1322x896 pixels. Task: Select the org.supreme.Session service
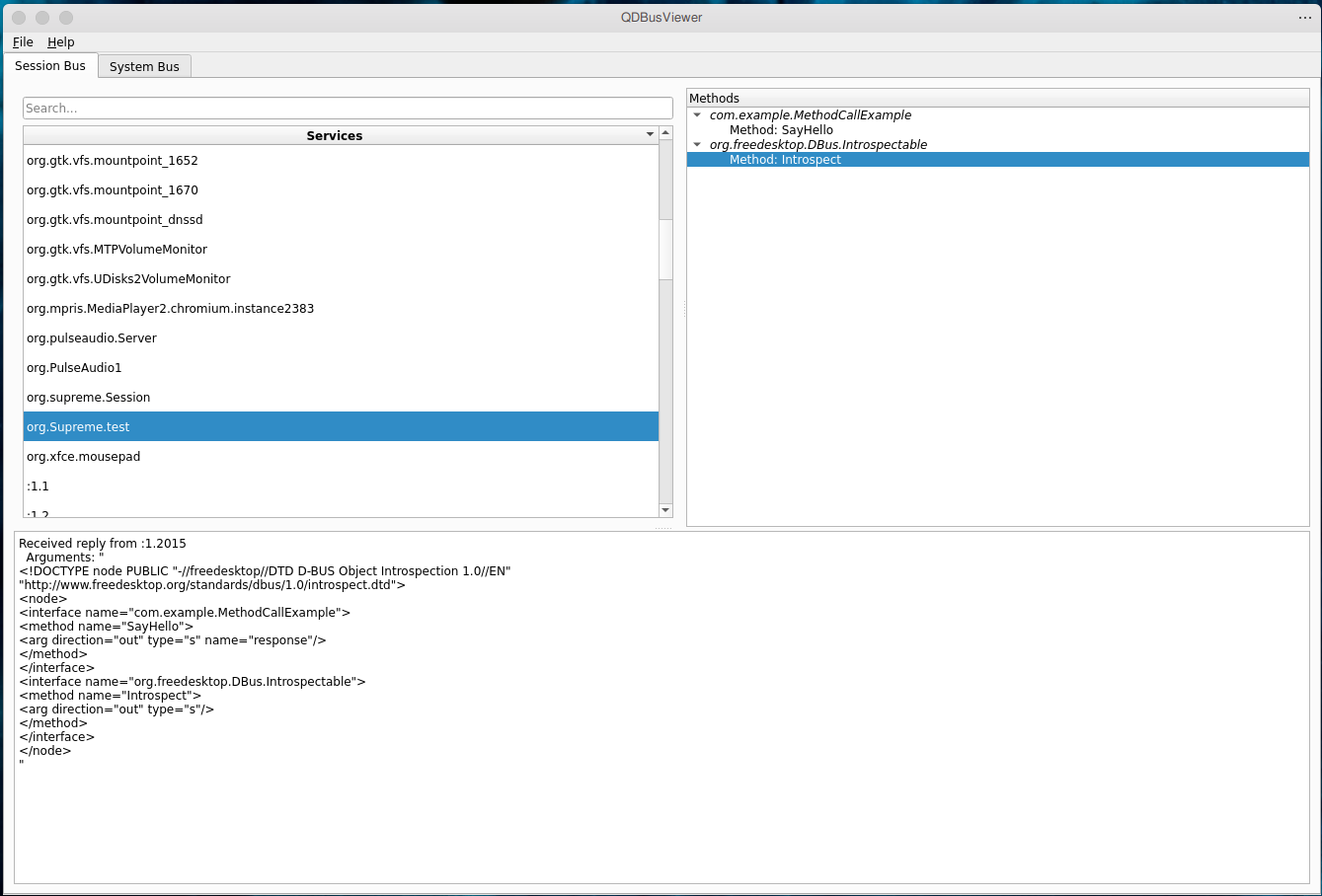[x=89, y=398]
